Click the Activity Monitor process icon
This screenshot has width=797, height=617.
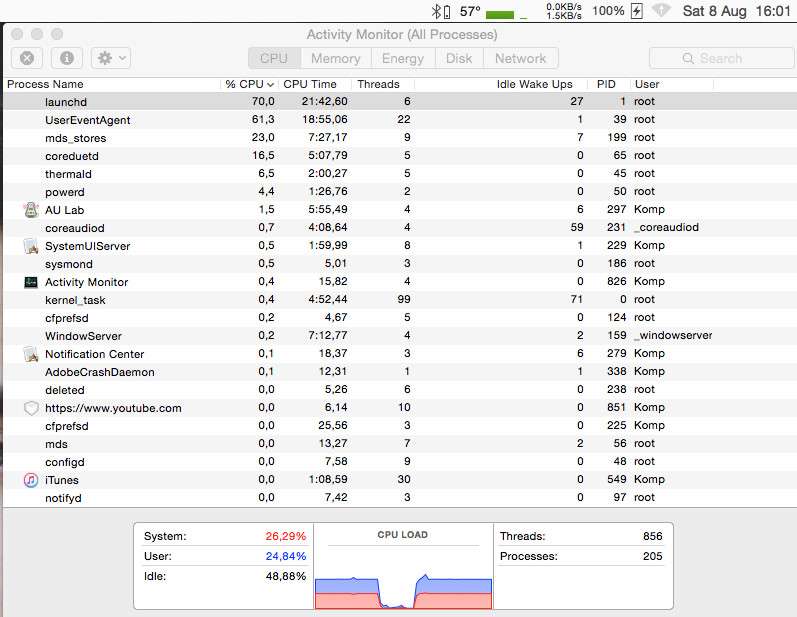click(31, 282)
